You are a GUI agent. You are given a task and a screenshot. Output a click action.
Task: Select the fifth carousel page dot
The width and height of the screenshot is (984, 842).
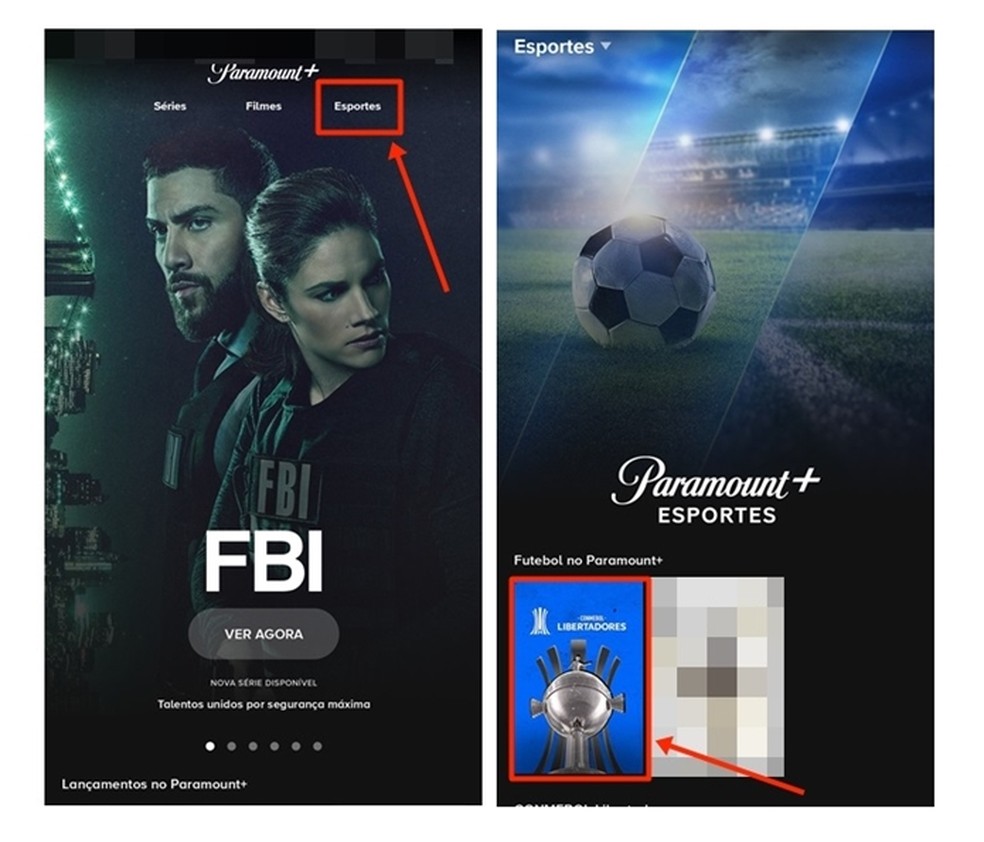(296, 746)
